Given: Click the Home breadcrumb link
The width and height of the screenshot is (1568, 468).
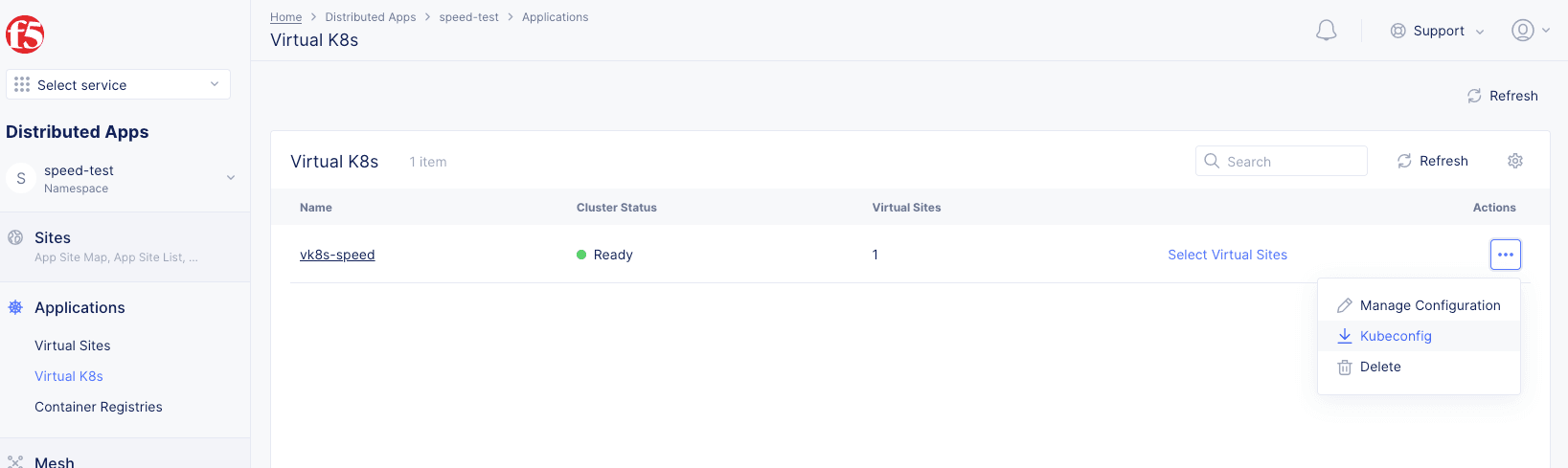Looking at the screenshot, I should 285,17.
